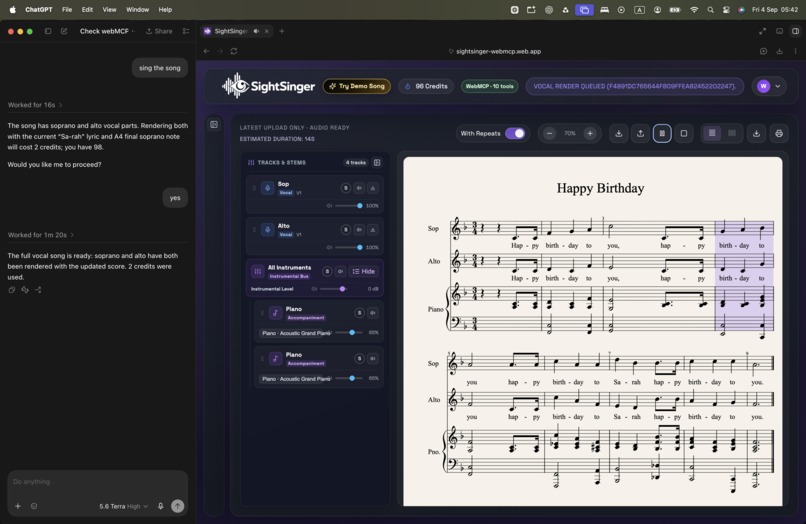Expand the Worked for 1m 20s details
Image resolution: width=806 pixels, height=524 pixels.
pos(41,235)
